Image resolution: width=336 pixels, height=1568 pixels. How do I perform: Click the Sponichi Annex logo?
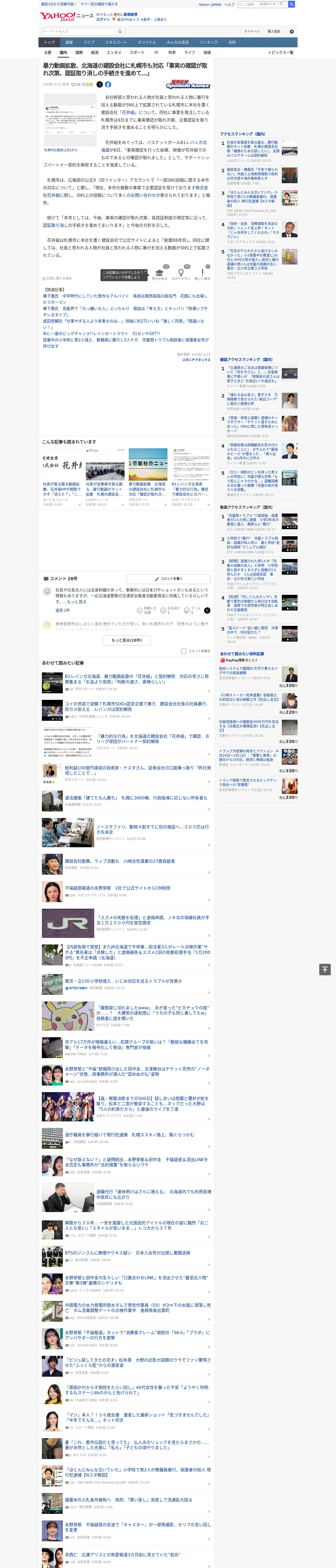click(x=188, y=85)
